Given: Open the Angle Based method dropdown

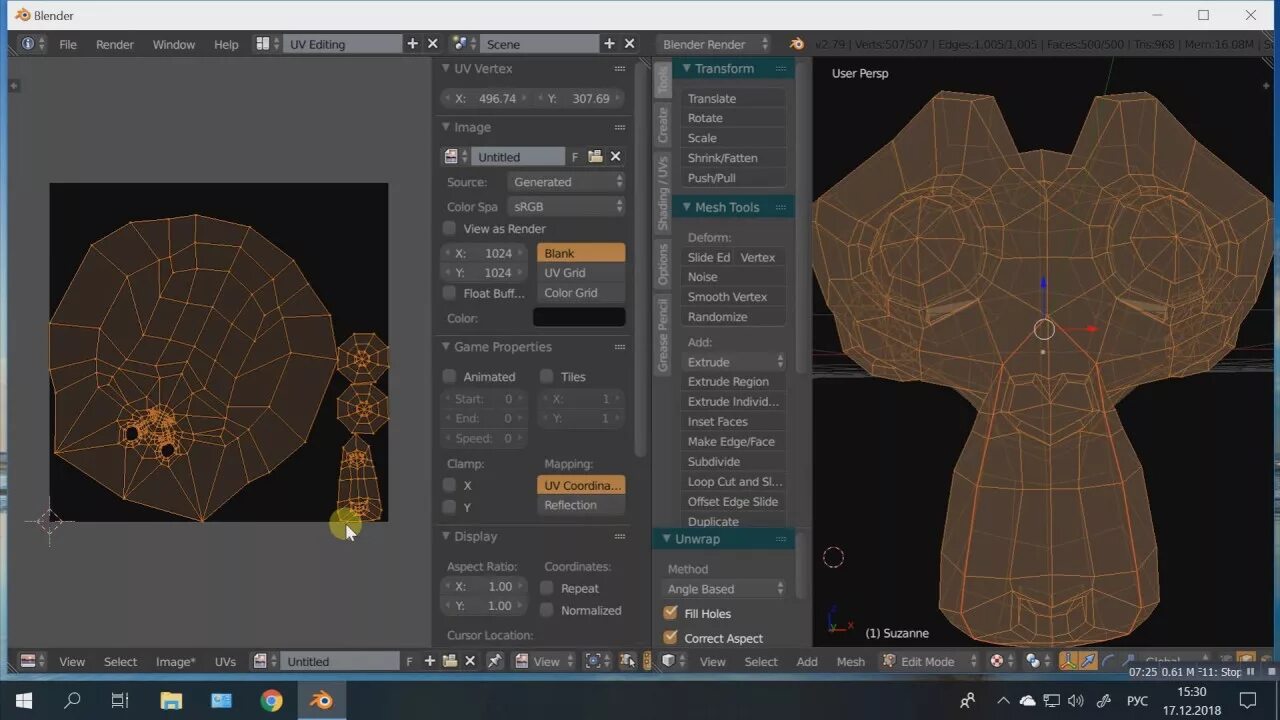Looking at the screenshot, I should pos(726,589).
